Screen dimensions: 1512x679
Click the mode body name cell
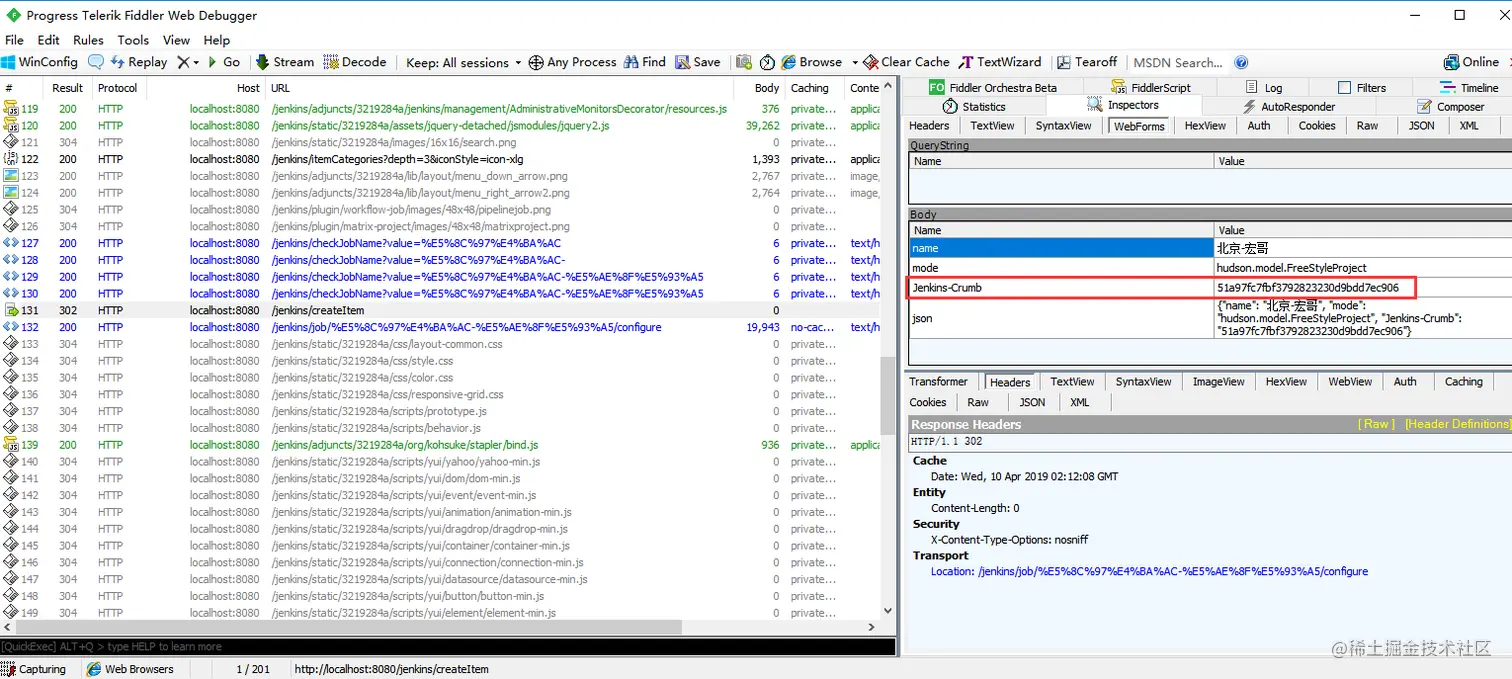pos(1061,268)
